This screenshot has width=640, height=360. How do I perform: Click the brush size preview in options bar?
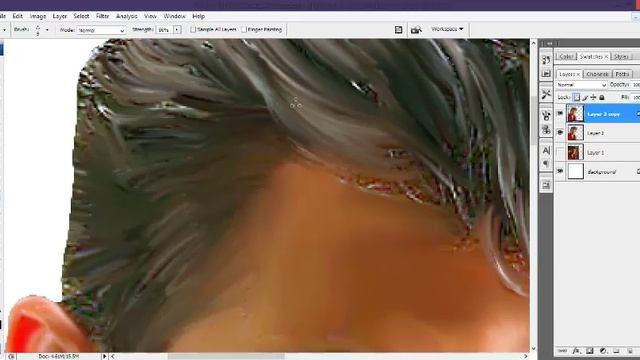coord(38,30)
